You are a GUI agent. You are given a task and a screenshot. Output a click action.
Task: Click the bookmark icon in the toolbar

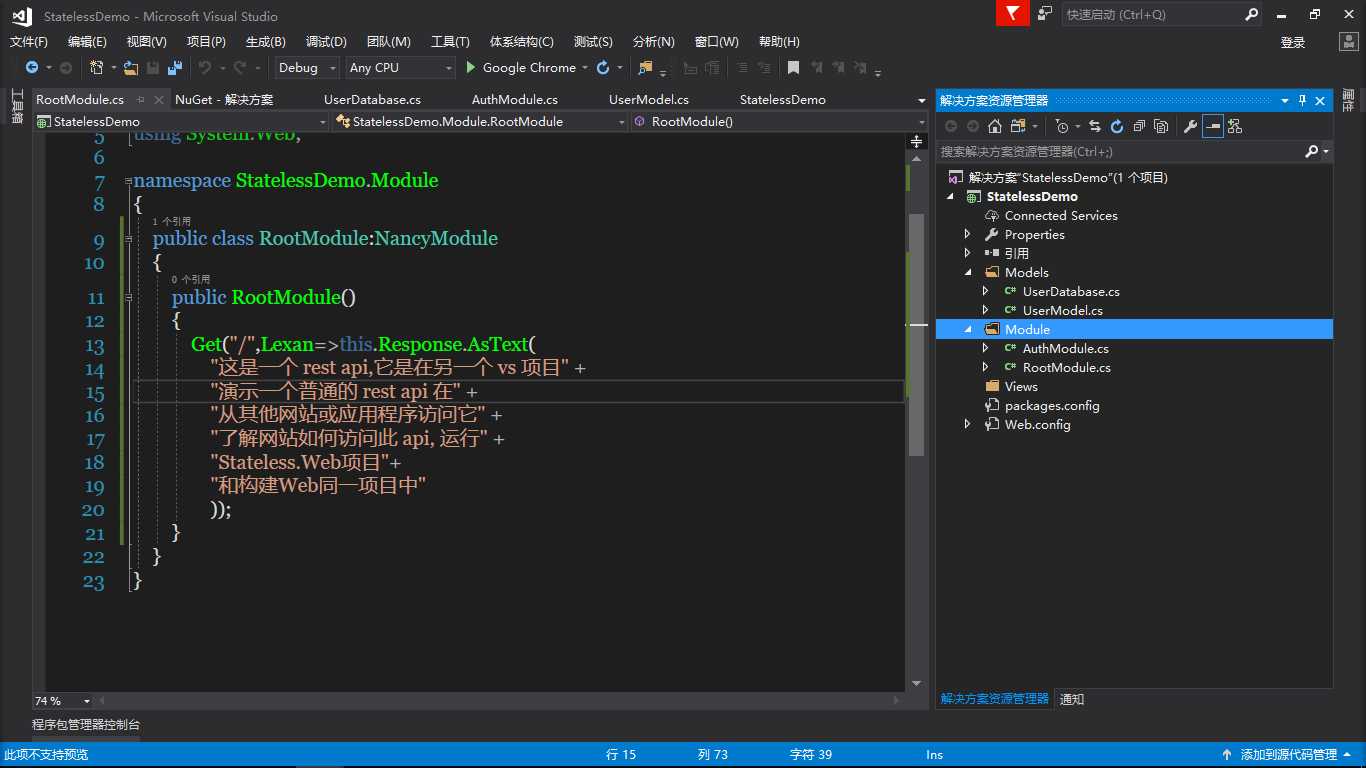click(793, 68)
